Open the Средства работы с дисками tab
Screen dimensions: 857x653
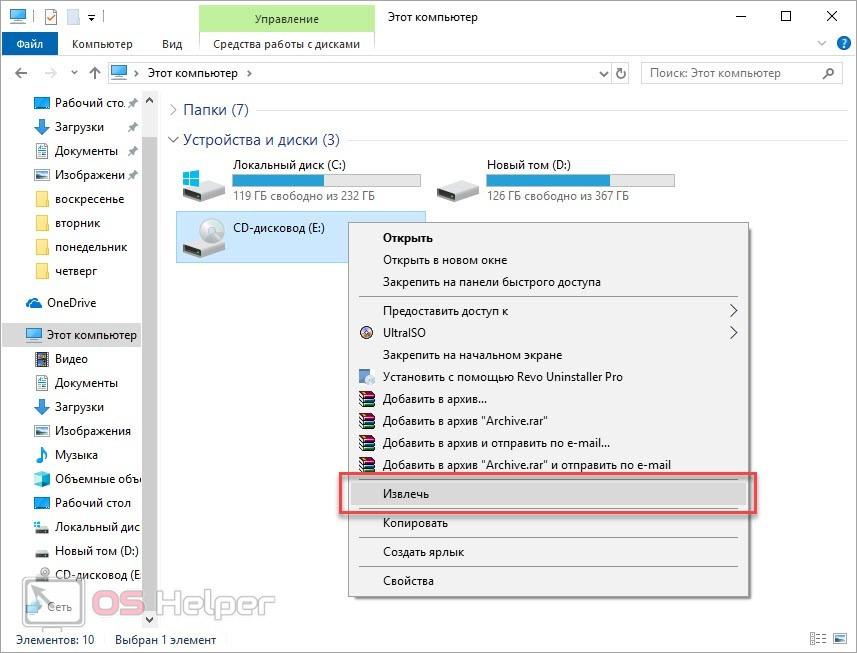[x=286, y=44]
